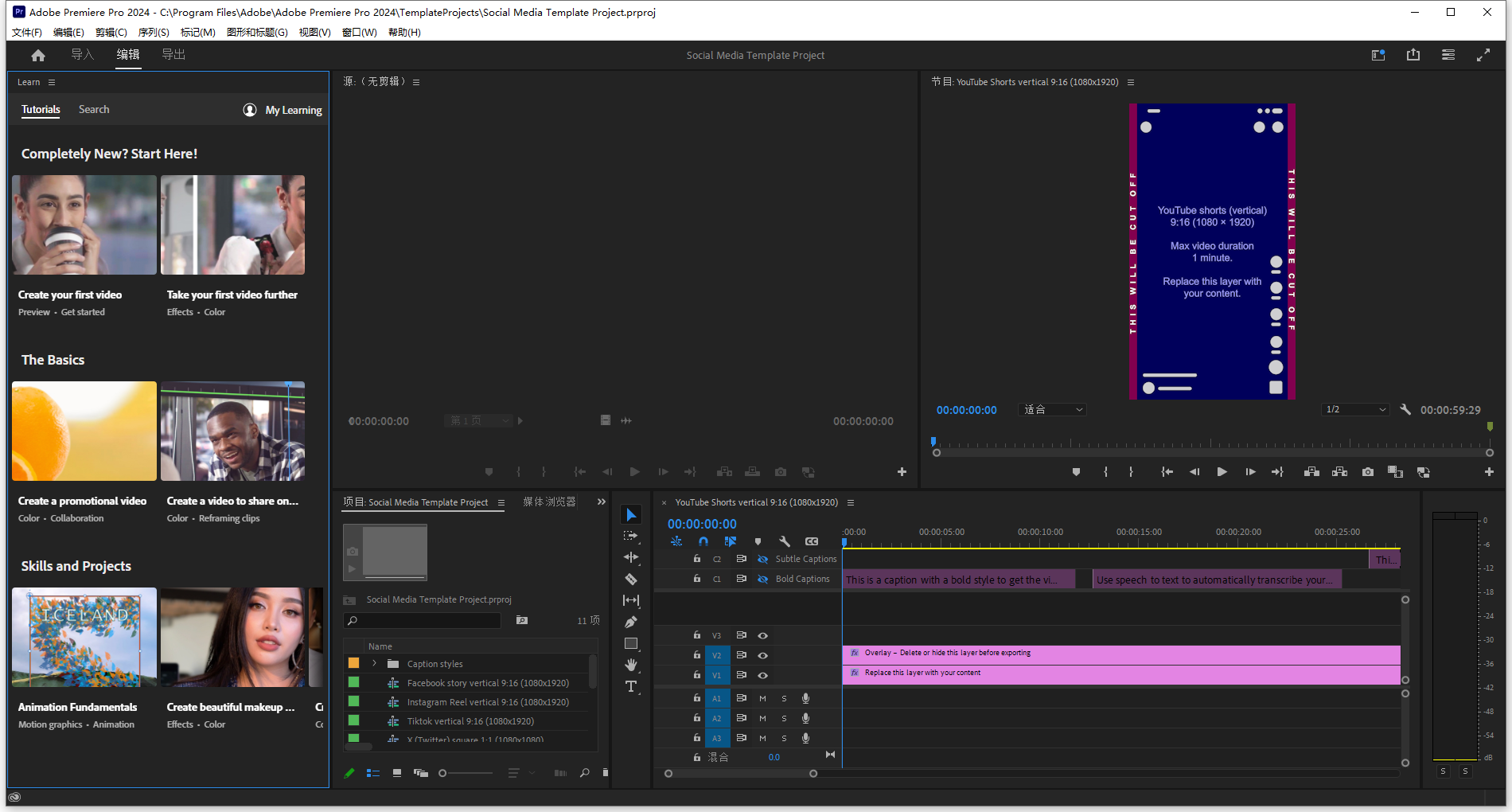This screenshot has height=812, width=1512.
Task: Click the Home icon
Action: tap(38, 55)
